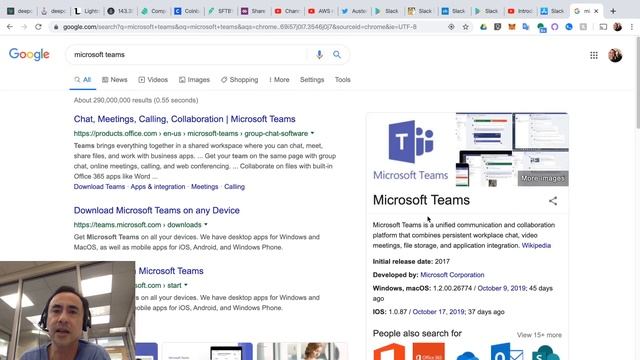Expand dropdown arrow beside products.office.com URL
This screenshot has width=640, height=360.
coord(312,133)
